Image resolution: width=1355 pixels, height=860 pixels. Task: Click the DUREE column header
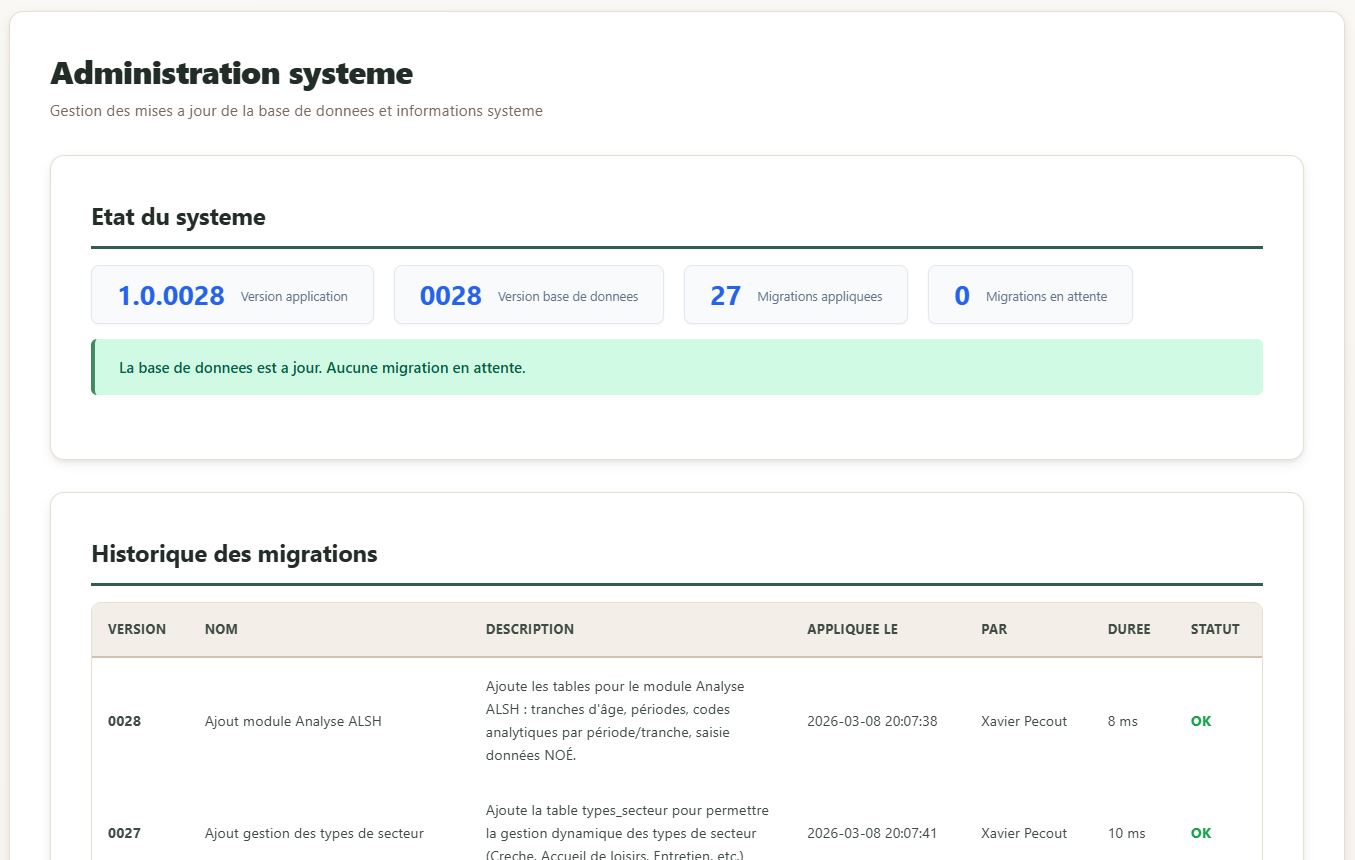click(1128, 629)
